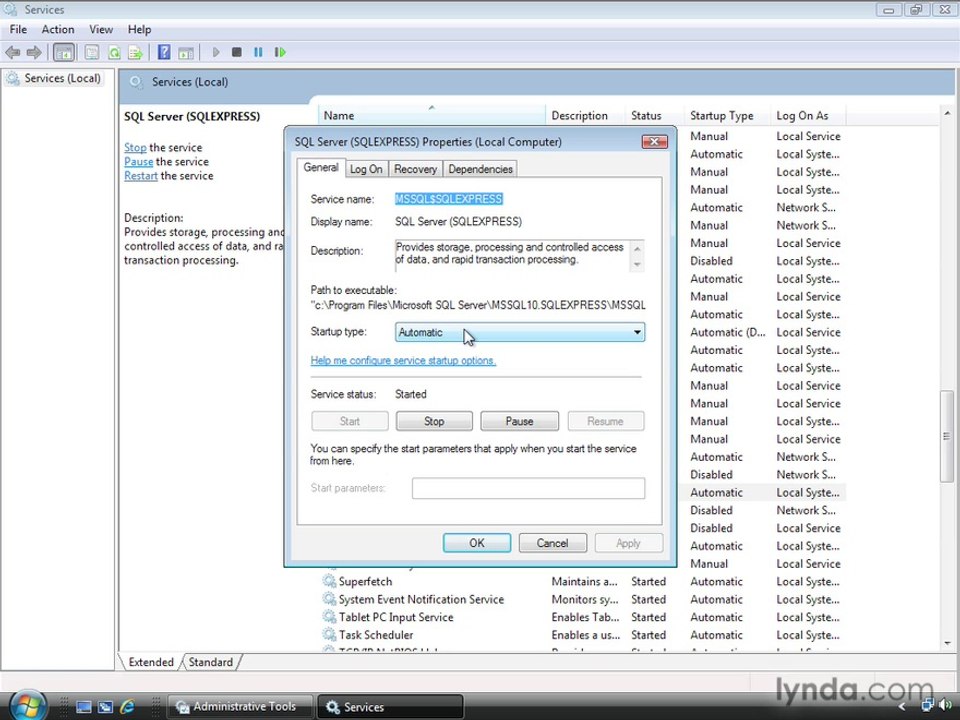Expand hidden tray icons with the arrow

pyautogui.click(x=901, y=707)
